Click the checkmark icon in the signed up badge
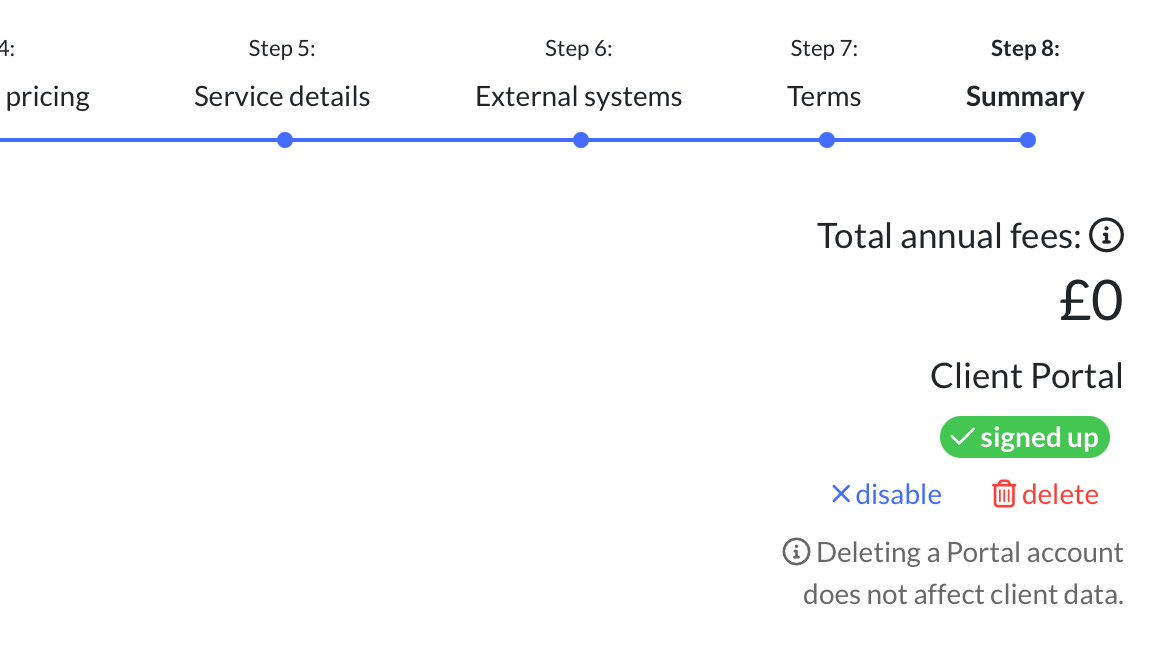 [x=962, y=437]
